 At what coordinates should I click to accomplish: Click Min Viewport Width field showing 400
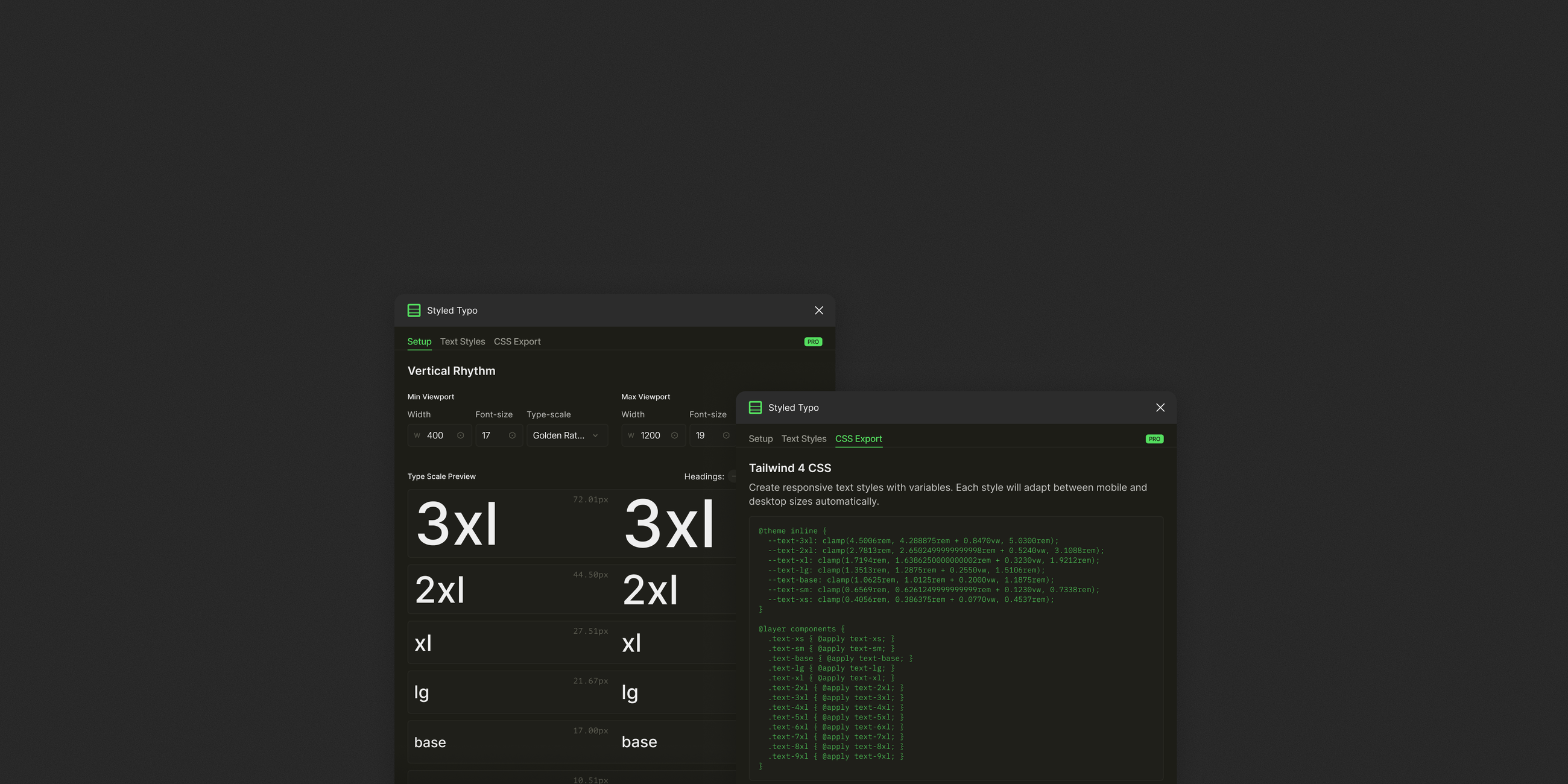436,435
